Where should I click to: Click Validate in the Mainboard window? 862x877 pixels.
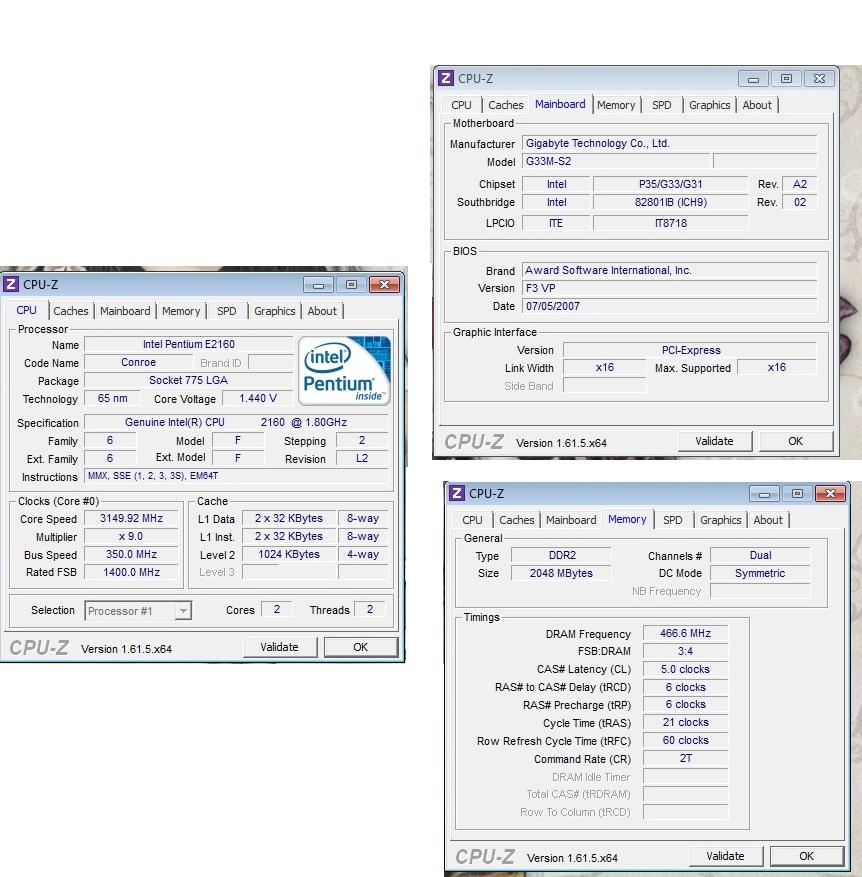click(714, 441)
